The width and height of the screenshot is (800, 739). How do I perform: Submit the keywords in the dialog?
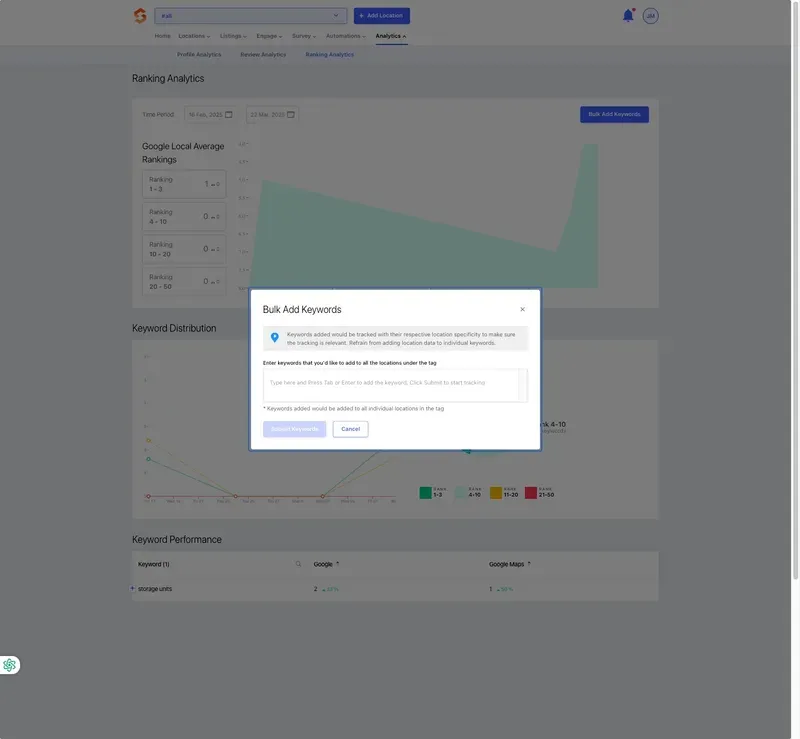point(294,429)
